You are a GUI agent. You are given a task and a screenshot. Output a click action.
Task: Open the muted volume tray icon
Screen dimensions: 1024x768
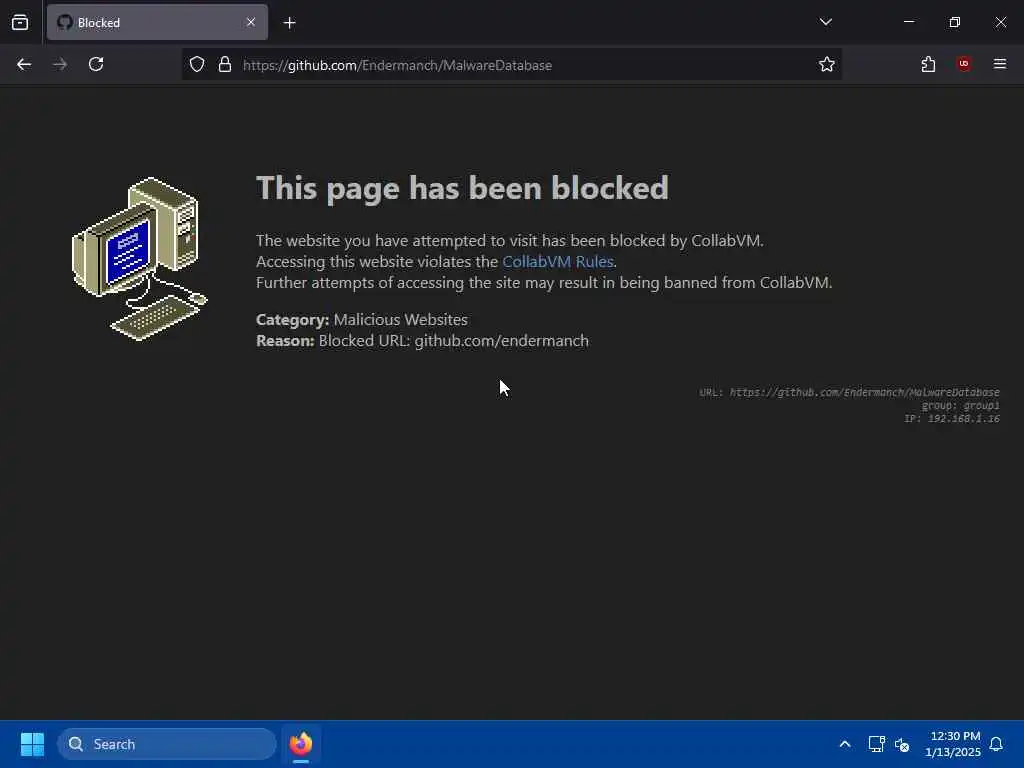[x=902, y=744]
